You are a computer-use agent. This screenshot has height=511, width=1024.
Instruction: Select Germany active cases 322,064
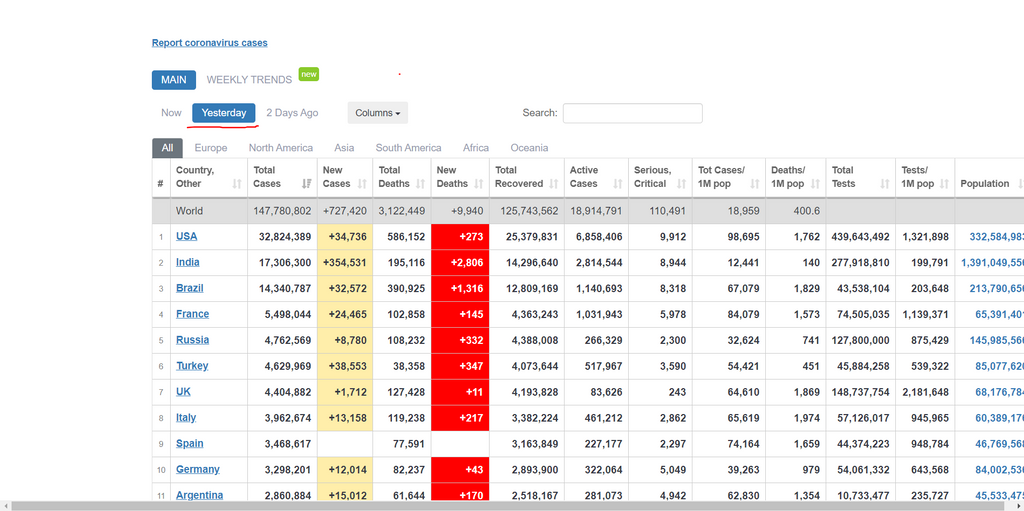600,470
